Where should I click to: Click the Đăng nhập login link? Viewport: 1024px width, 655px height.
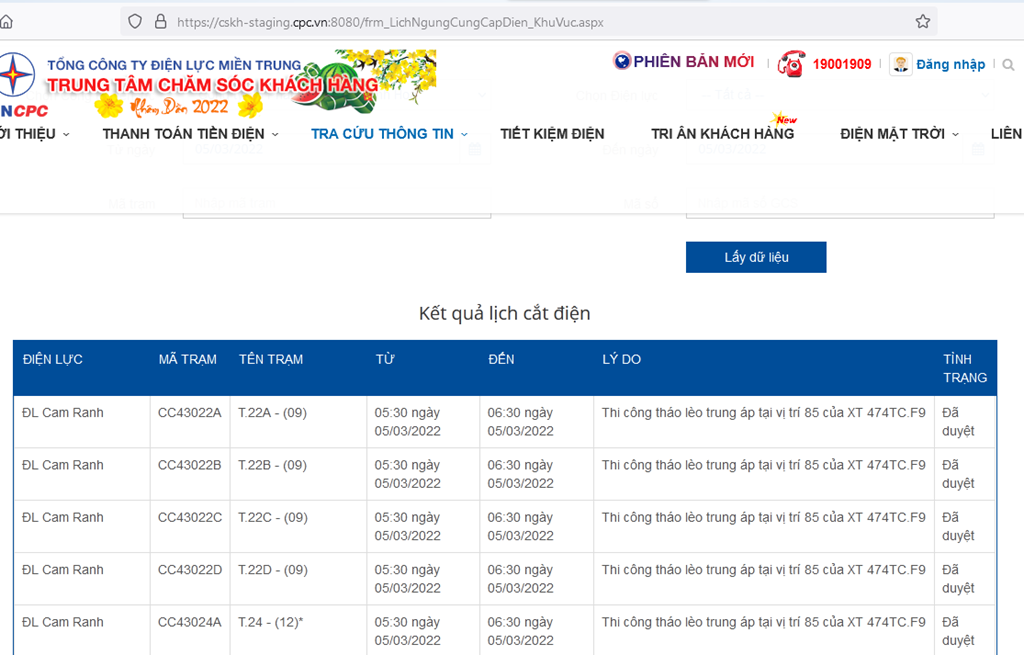950,64
